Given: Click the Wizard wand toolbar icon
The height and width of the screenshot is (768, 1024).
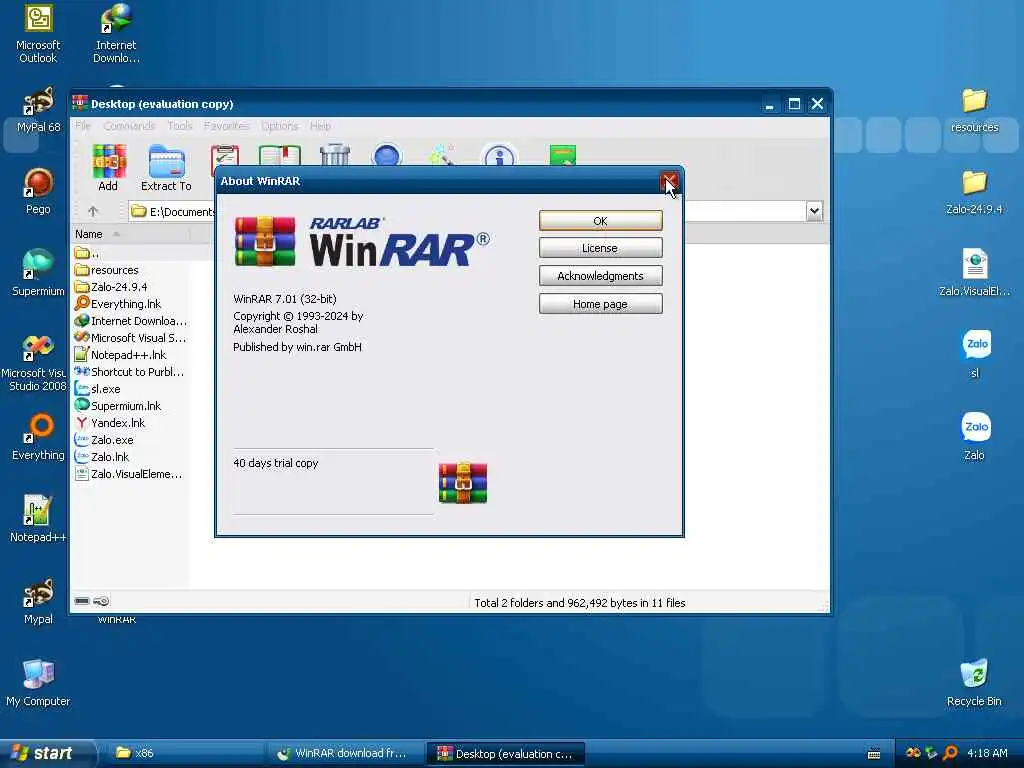Looking at the screenshot, I should coord(442,155).
